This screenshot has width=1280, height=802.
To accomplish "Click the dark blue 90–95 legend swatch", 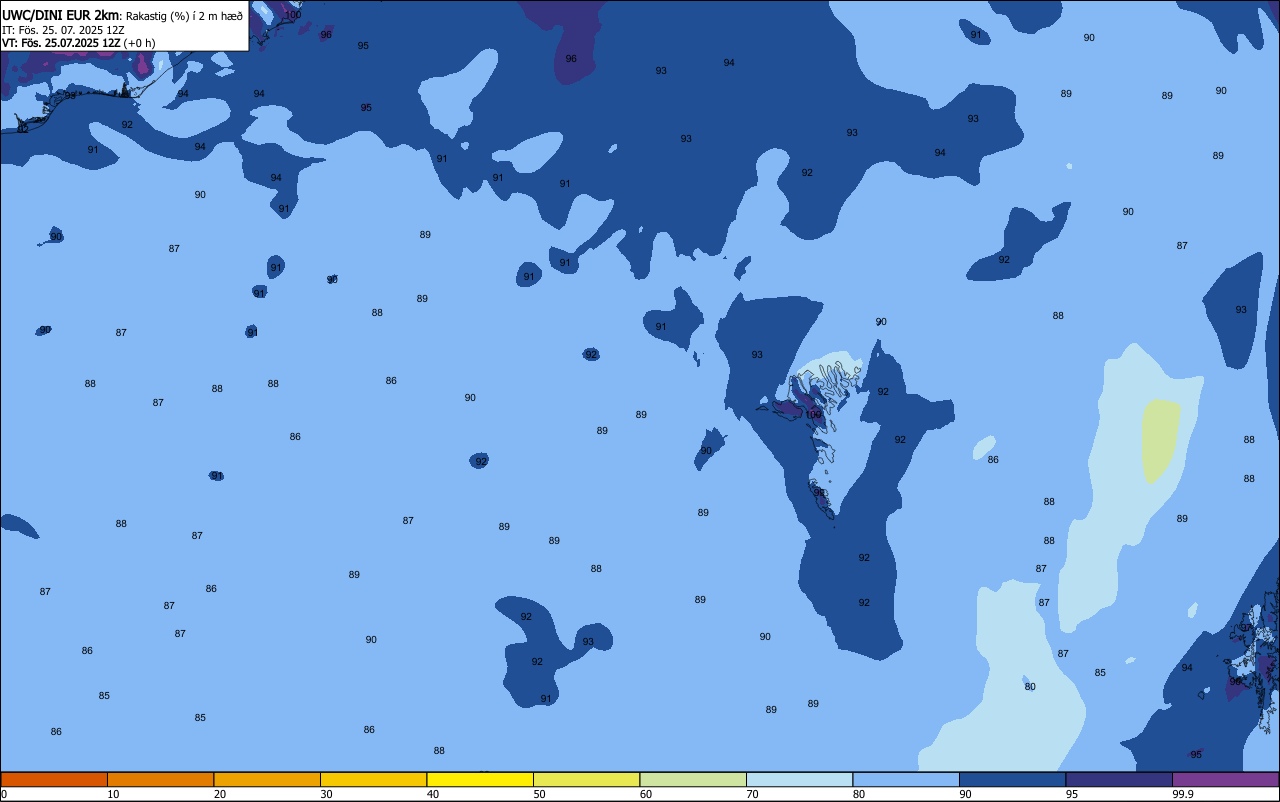I will click(1012, 779).
